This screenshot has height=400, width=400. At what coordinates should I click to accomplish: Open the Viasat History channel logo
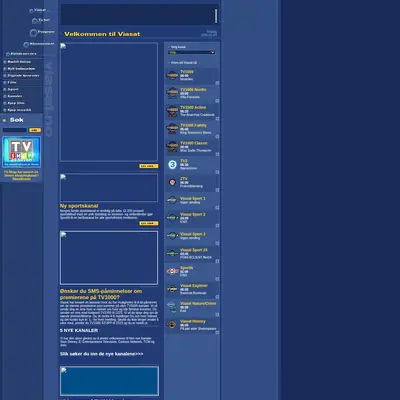point(172,324)
